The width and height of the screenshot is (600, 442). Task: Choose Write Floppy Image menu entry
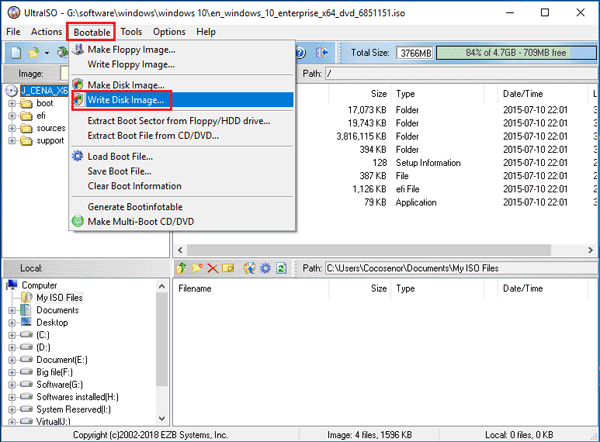pos(131,64)
